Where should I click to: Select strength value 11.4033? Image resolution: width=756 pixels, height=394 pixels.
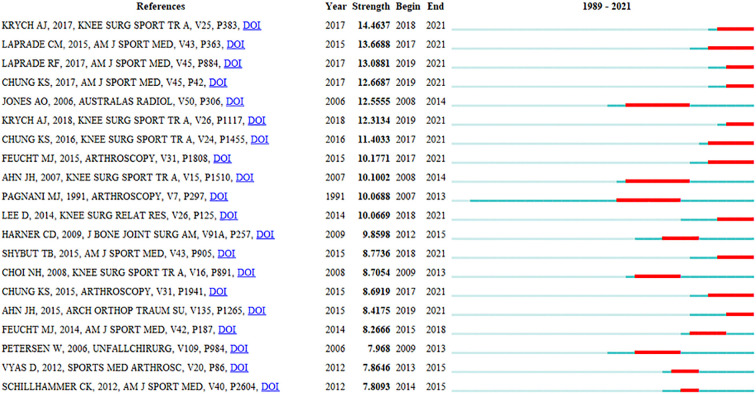[x=374, y=140]
